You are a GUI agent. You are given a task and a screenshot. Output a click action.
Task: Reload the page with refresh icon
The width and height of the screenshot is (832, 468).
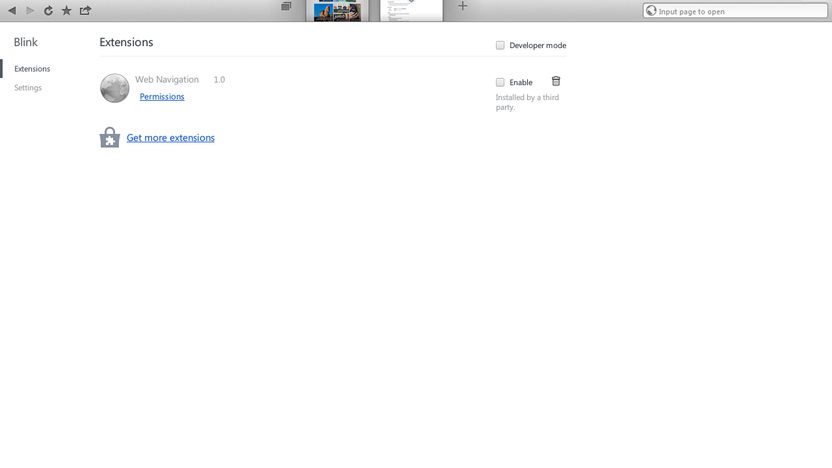pyautogui.click(x=48, y=11)
